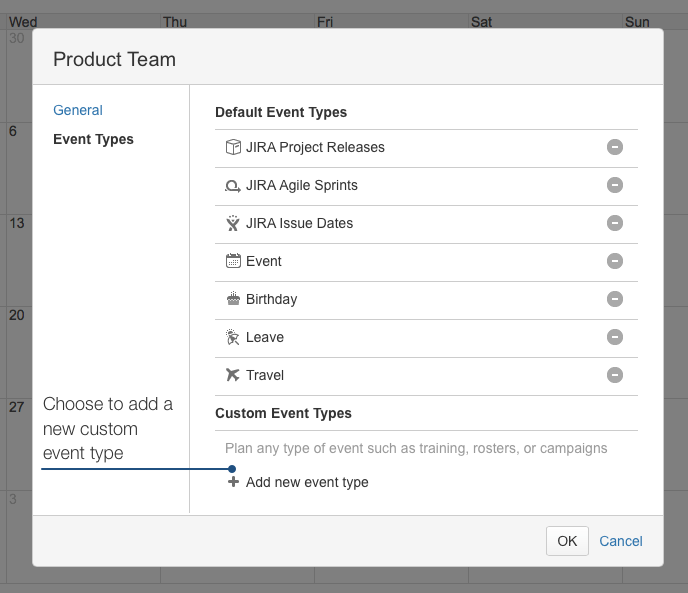Click the Cancel link

tap(621, 541)
